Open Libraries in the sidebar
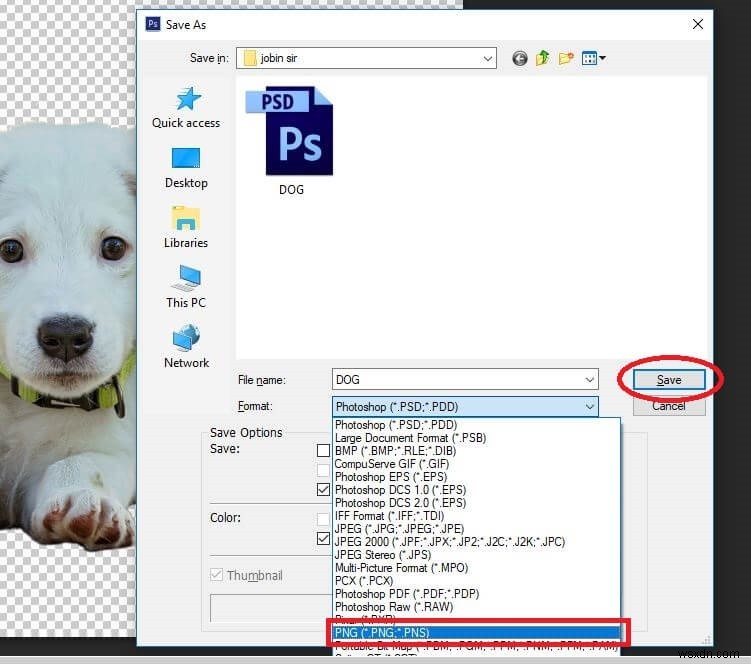The height and width of the screenshot is (664, 751). coord(186,228)
